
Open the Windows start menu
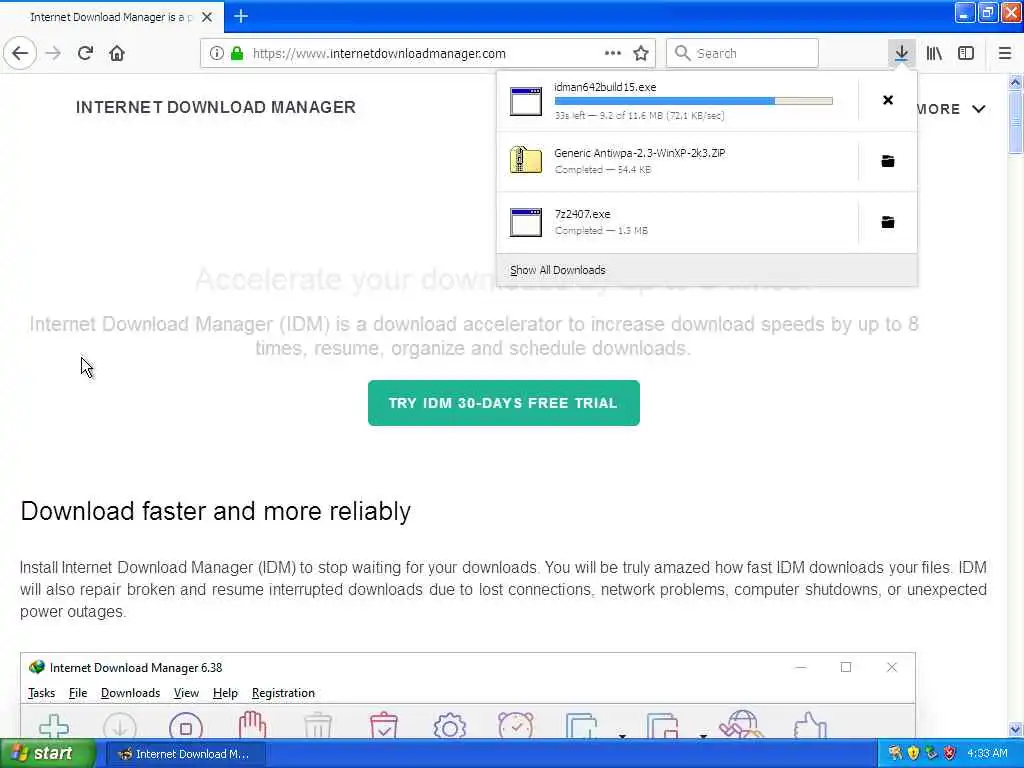(48, 754)
